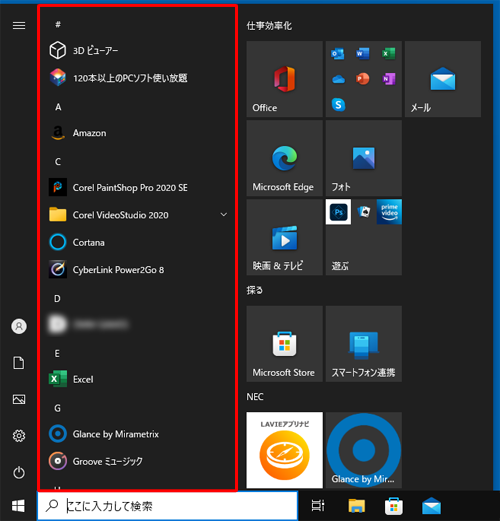The height and width of the screenshot is (521, 500).
Task: Open the Glance by Mir... tile
Action: tap(364, 450)
